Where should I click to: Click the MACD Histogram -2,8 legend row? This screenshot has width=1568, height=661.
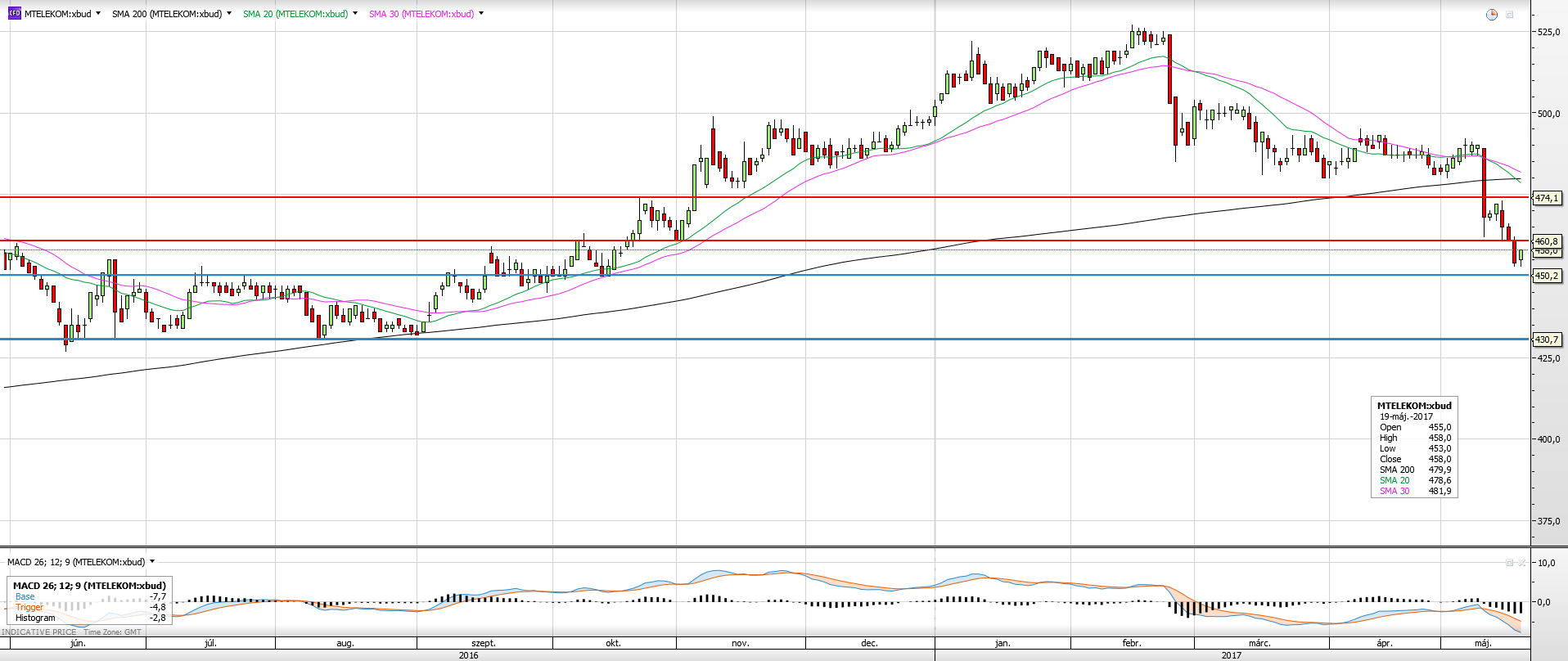click(x=90, y=618)
